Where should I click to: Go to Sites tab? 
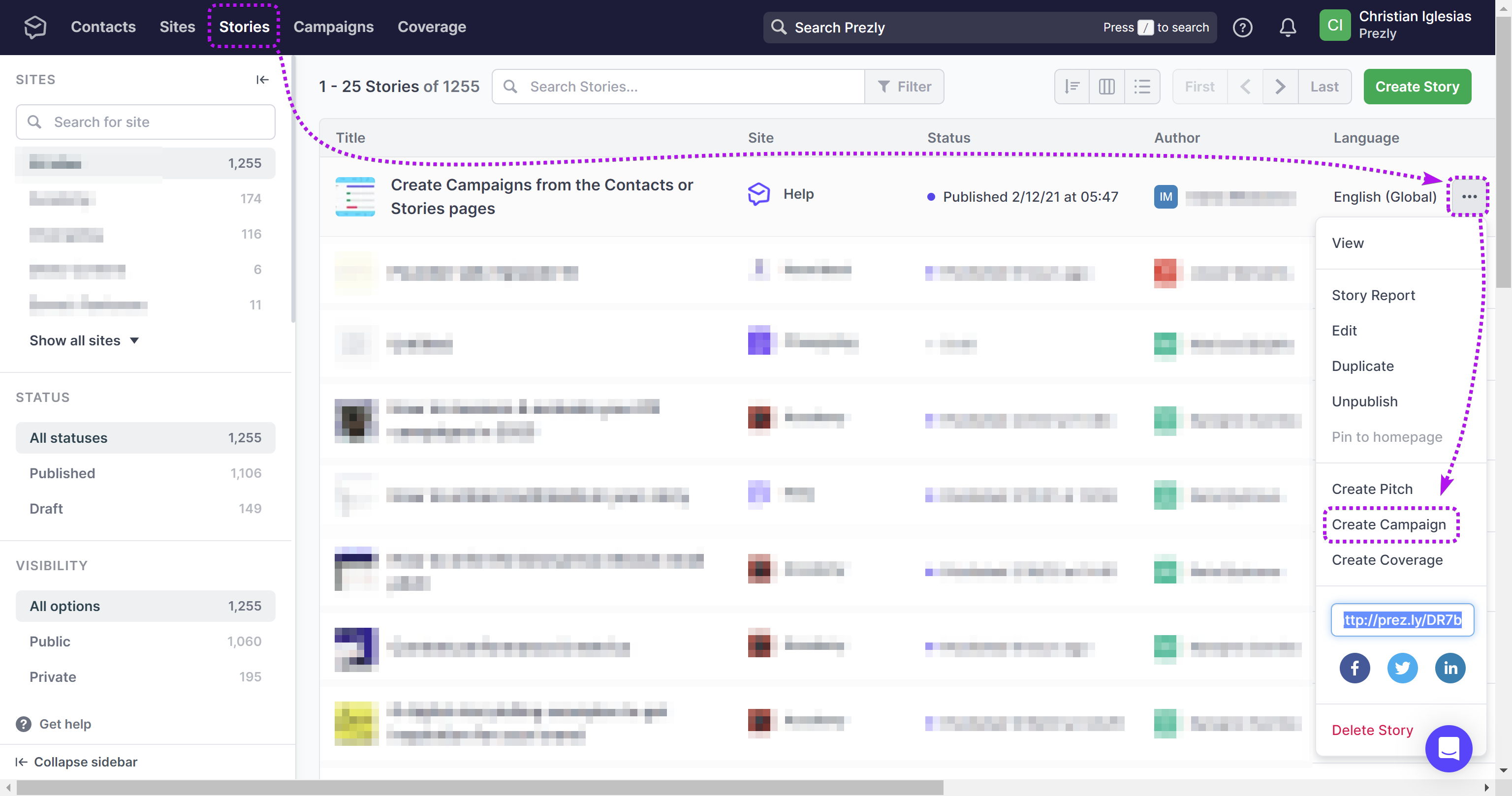(177, 27)
